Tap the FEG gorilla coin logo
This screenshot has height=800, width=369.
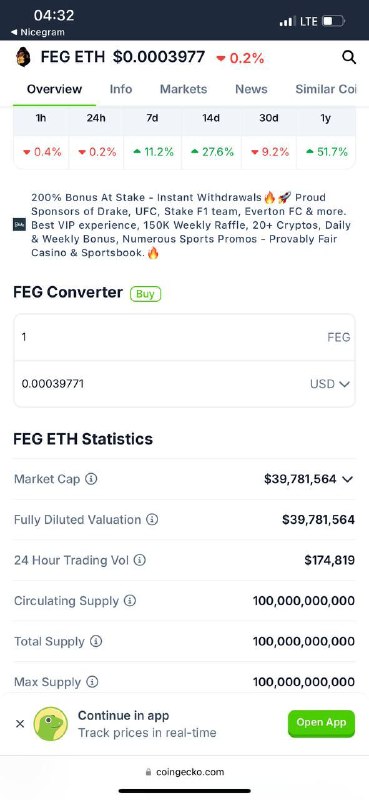(23, 57)
